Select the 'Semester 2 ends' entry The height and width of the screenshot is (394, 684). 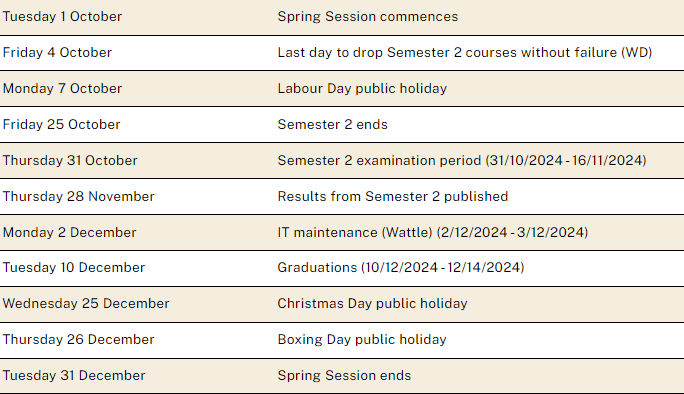point(332,124)
